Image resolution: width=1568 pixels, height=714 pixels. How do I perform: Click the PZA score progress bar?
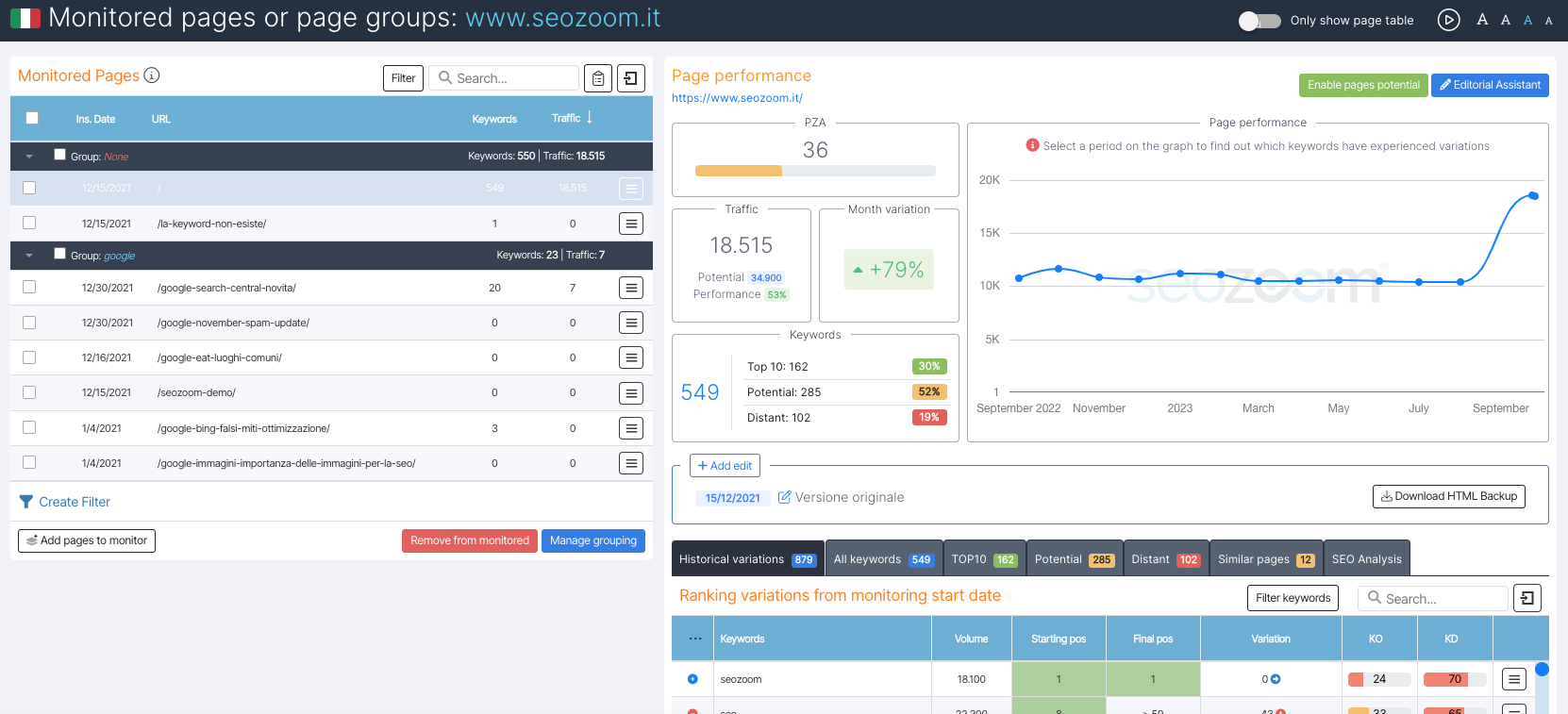click(x=815, y=171)
